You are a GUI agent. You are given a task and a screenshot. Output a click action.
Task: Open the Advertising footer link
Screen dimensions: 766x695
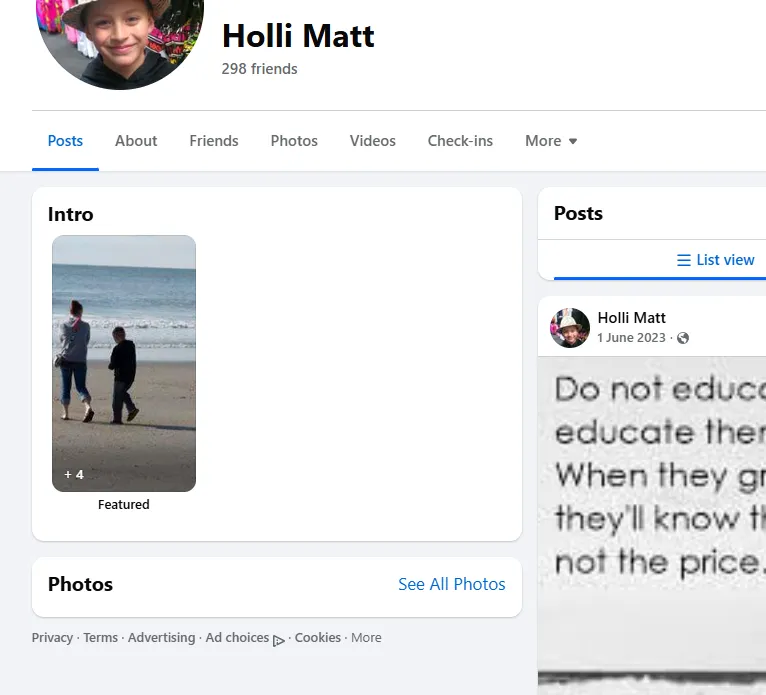coord(161,637)
